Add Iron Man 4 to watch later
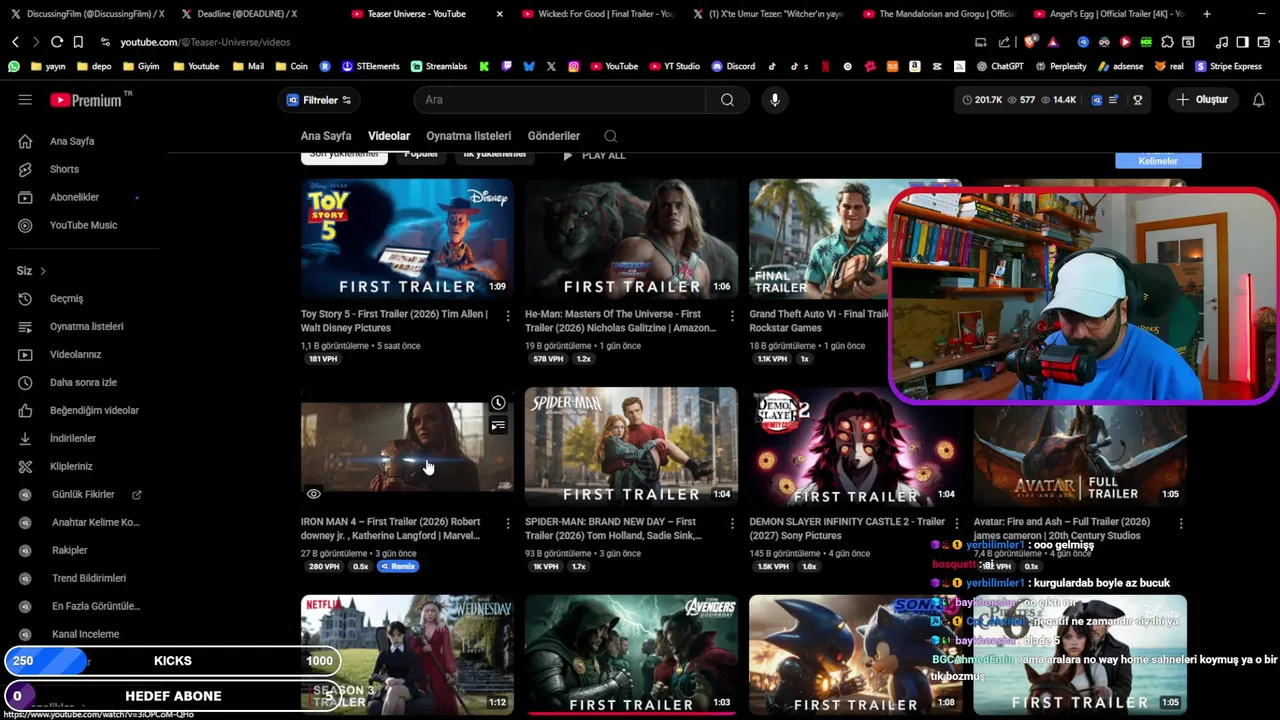 click(498, 403)
